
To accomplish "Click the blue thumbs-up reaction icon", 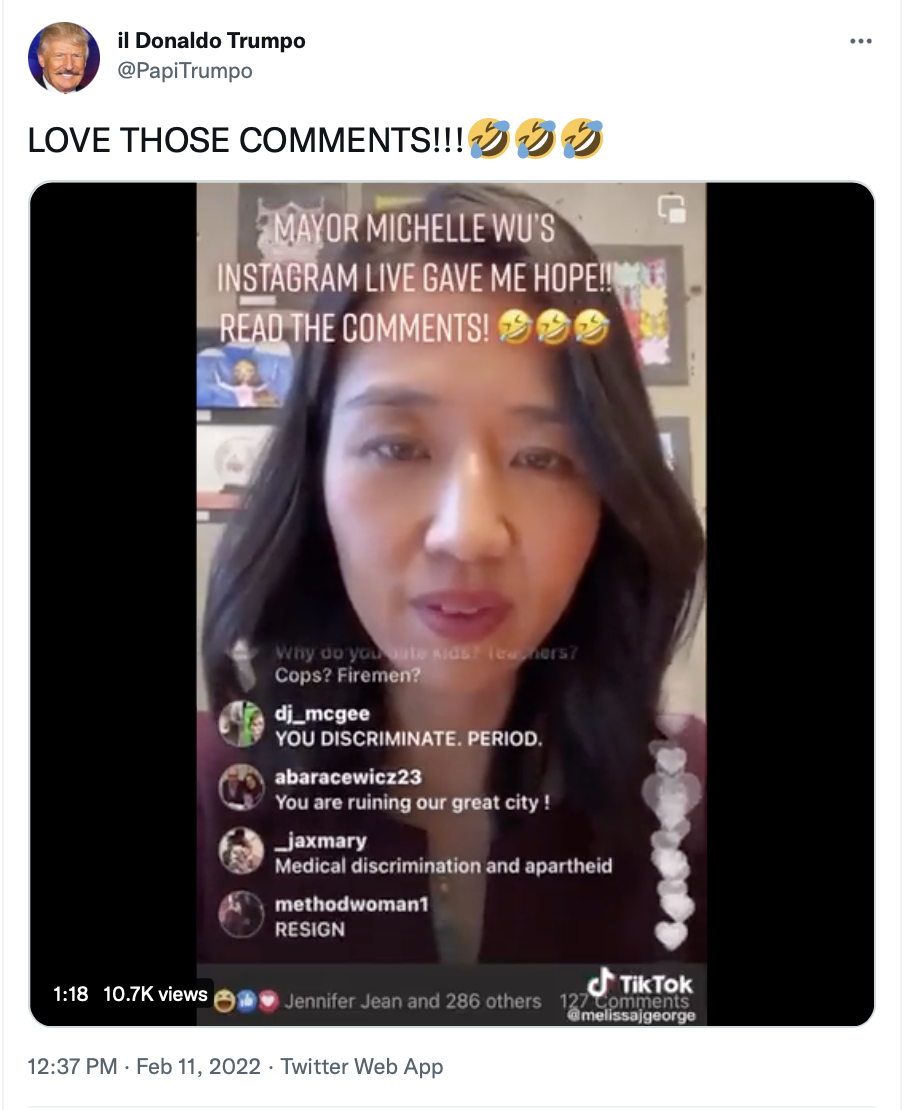I will 246,1001.
